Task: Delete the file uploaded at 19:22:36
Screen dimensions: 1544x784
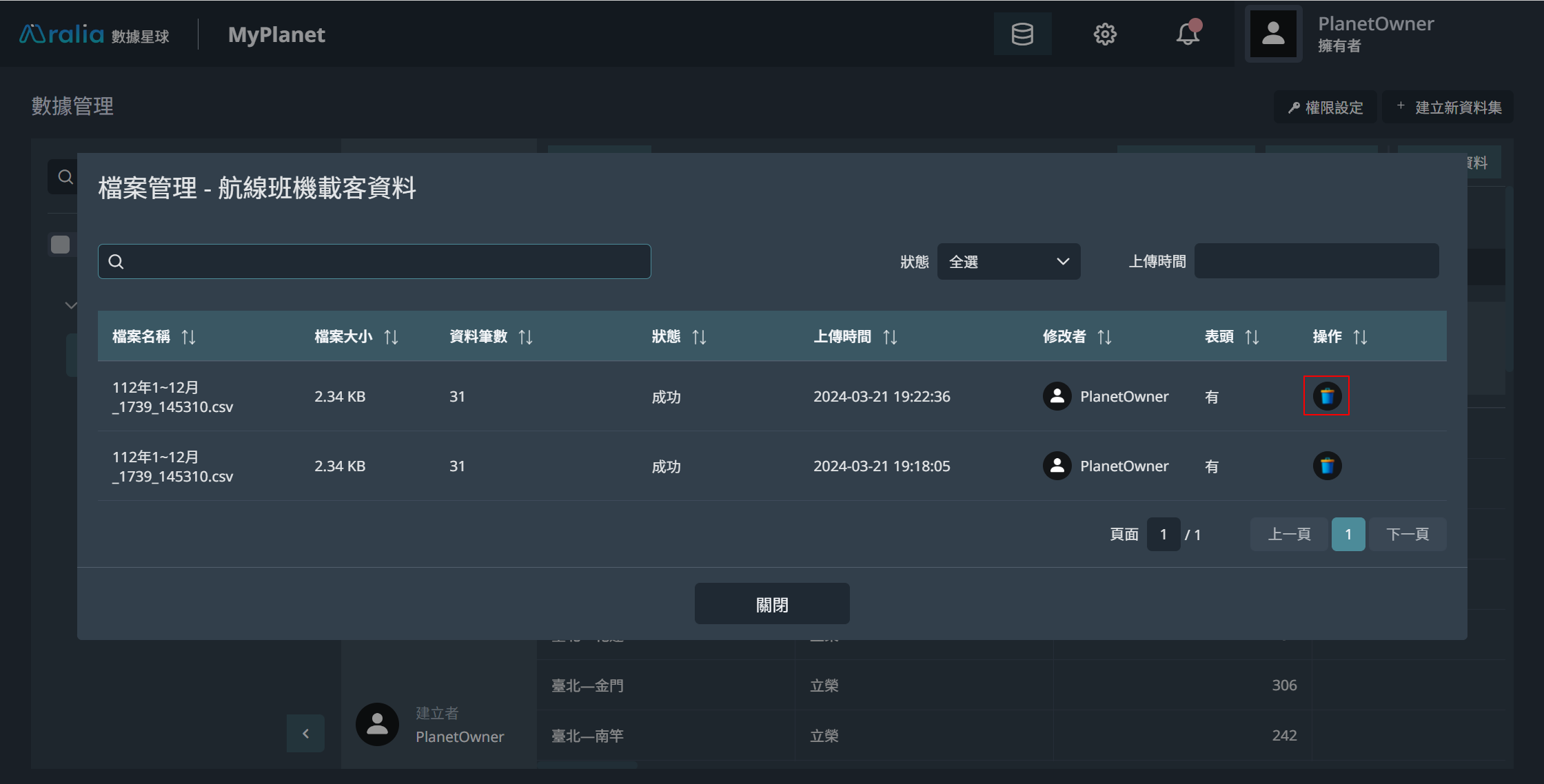Action: (x=1326, y=396)
